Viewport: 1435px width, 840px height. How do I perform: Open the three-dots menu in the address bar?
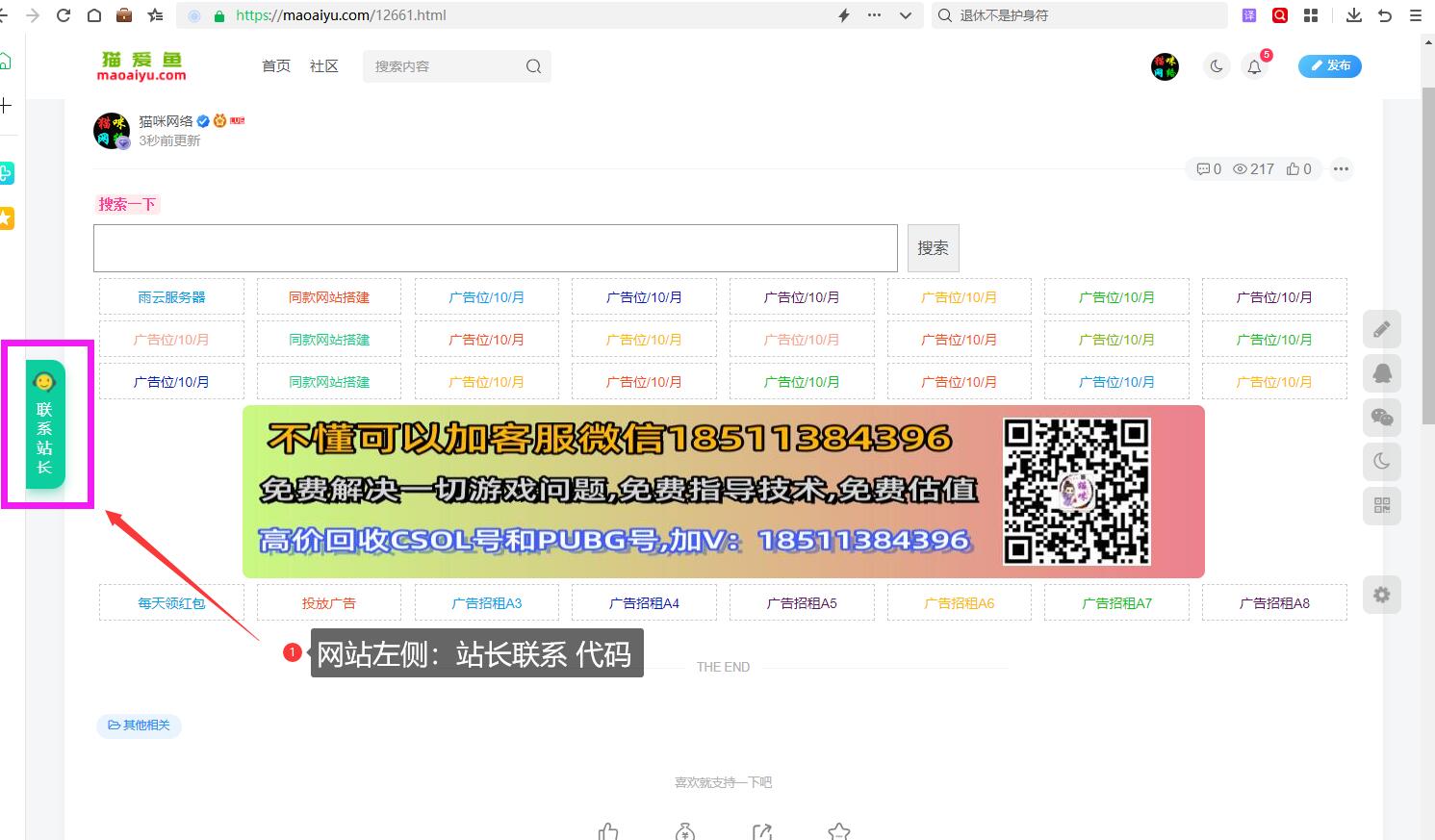(874, 15)
